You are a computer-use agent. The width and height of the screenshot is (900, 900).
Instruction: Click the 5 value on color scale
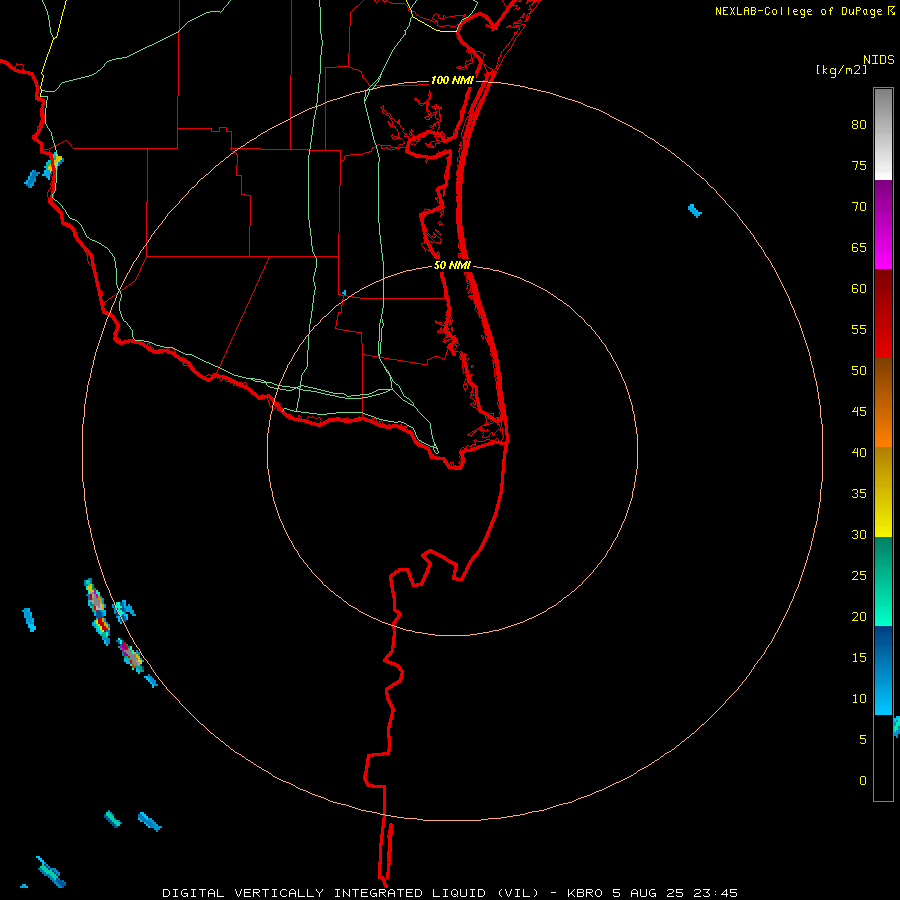click(x=863, y=740)
